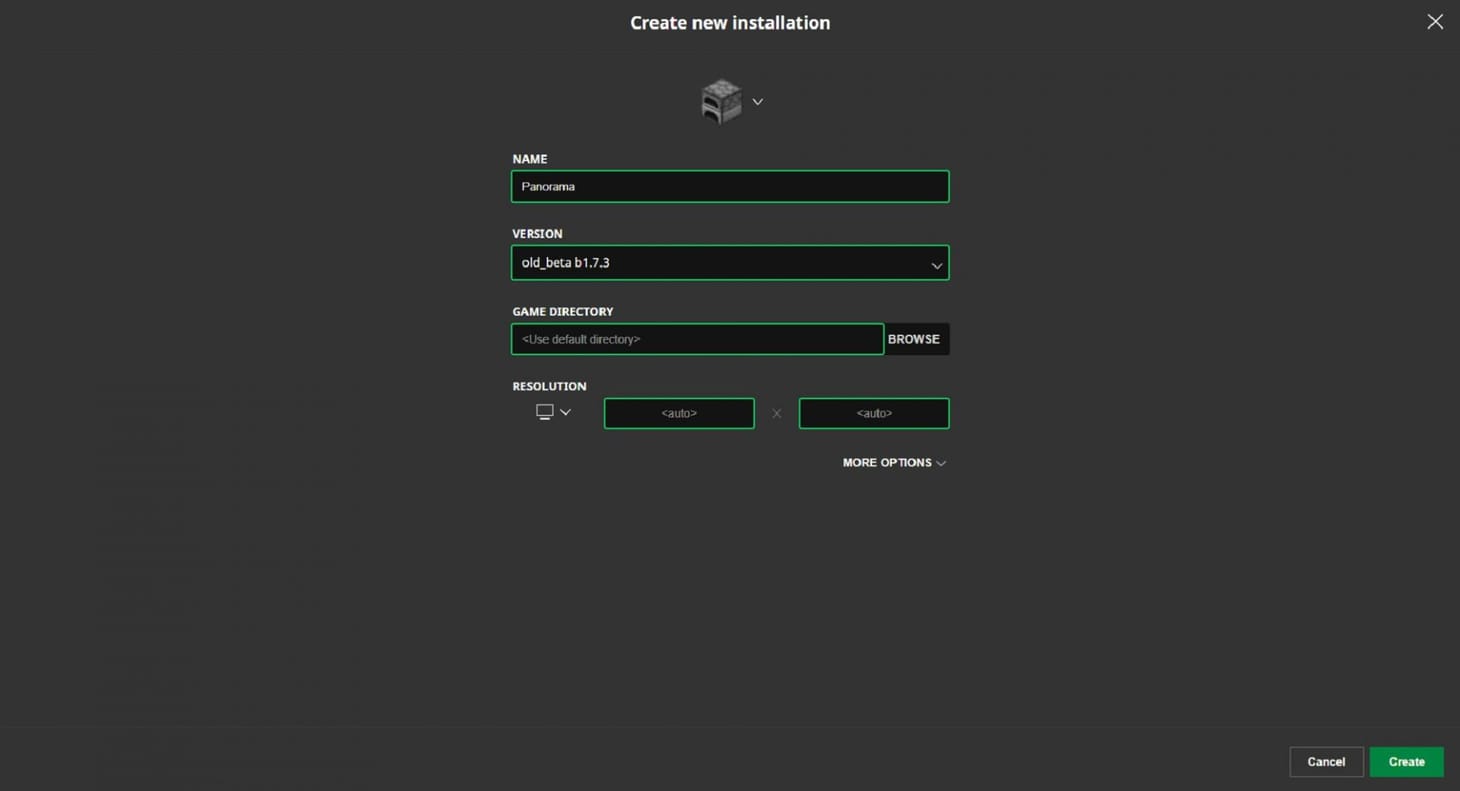Image resolution: width=1460 pixels, height=791 pixels.
Task: Select the first auto resolution width field
Action: (x=679, y=412)
